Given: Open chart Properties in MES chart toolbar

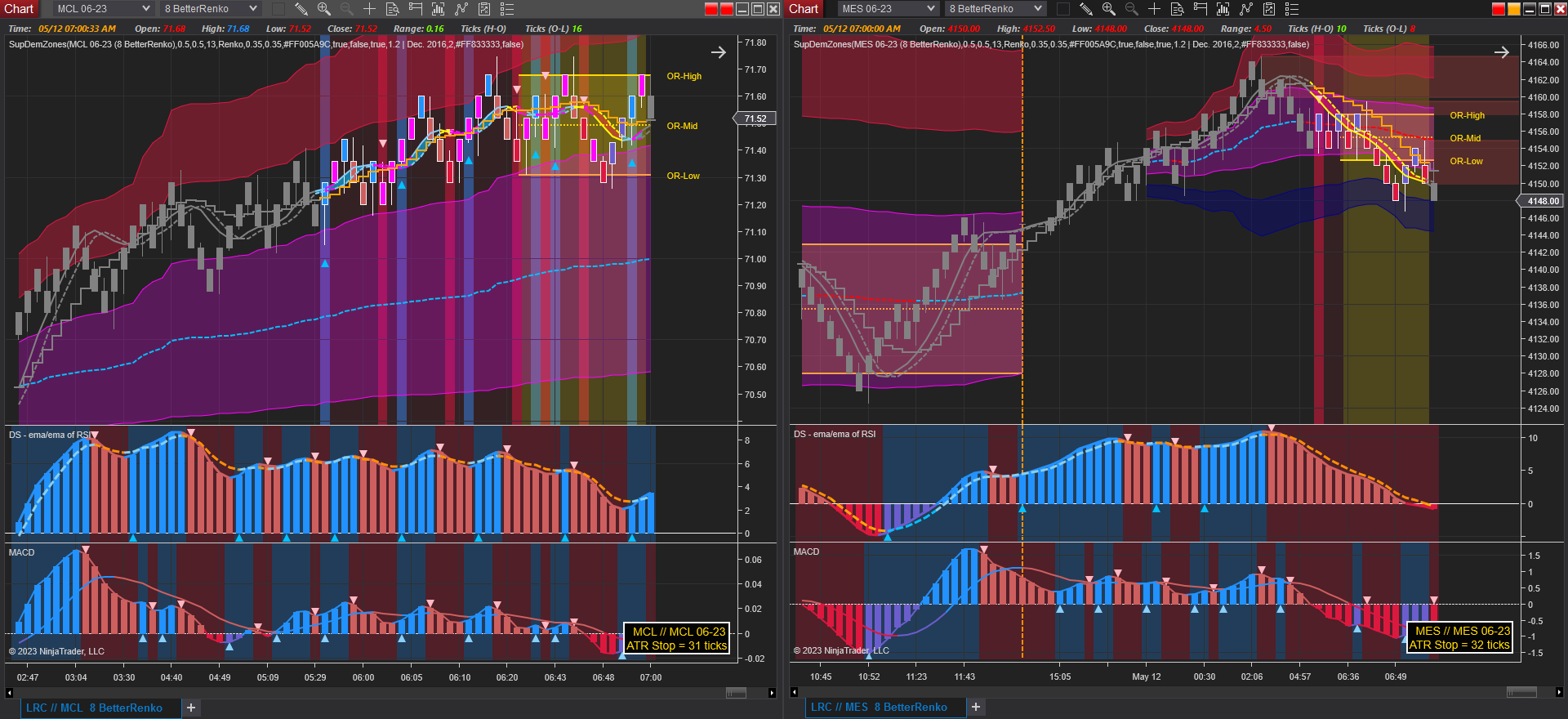Looking at the screenshot, I should coord(1292,9).
